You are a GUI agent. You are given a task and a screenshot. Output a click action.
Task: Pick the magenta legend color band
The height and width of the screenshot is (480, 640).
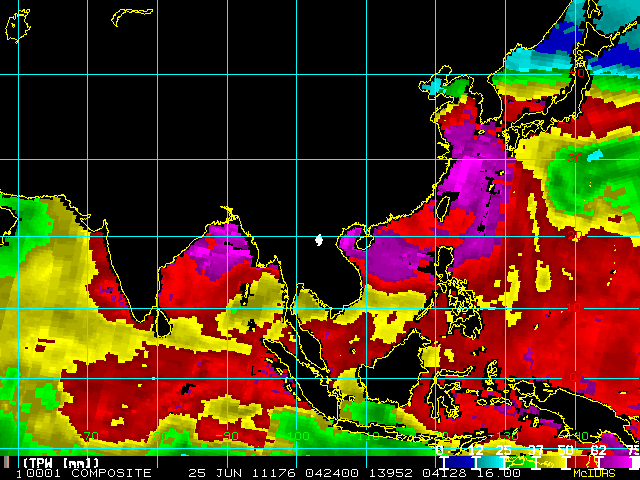click(x=614, y=462)
